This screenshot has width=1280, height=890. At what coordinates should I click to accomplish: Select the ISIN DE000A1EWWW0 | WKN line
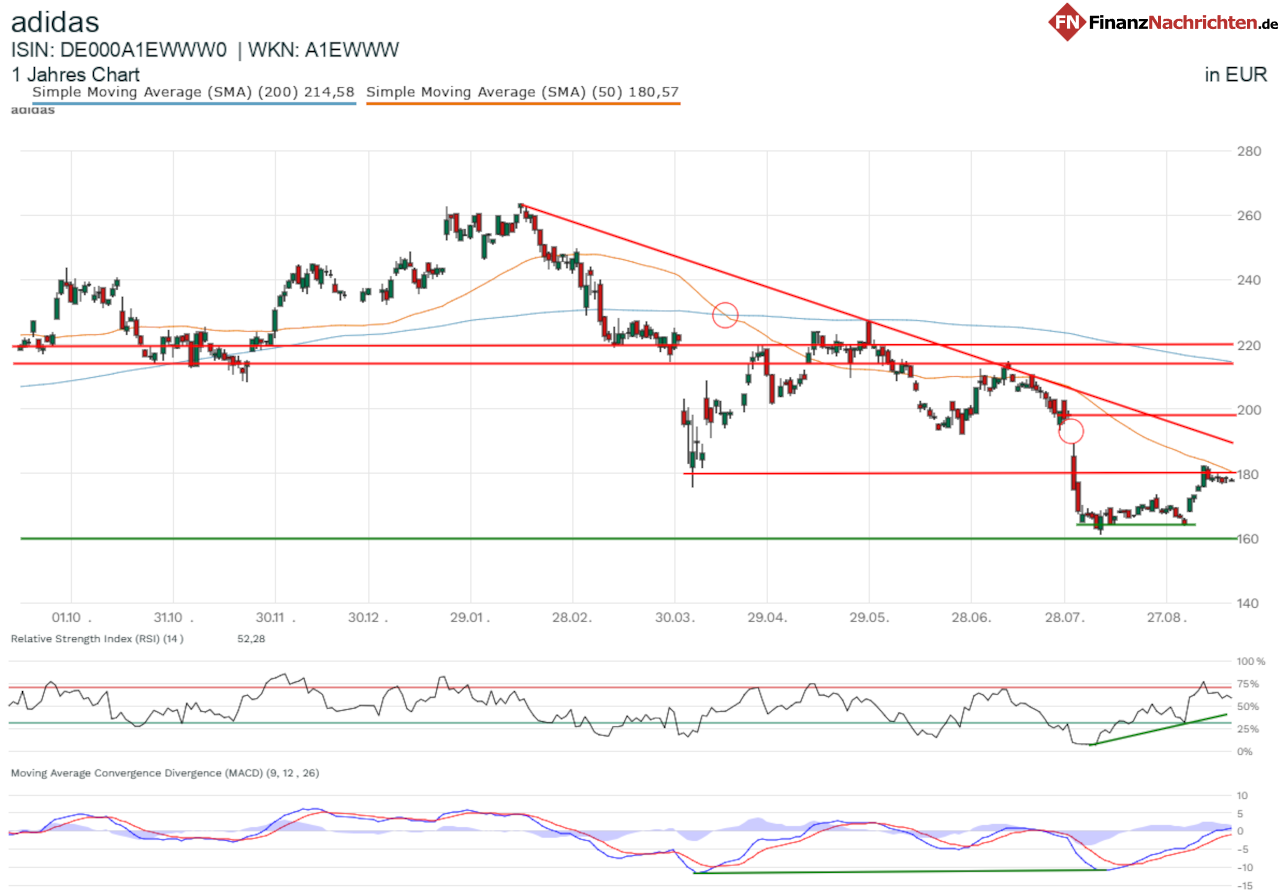click(205, 49)
